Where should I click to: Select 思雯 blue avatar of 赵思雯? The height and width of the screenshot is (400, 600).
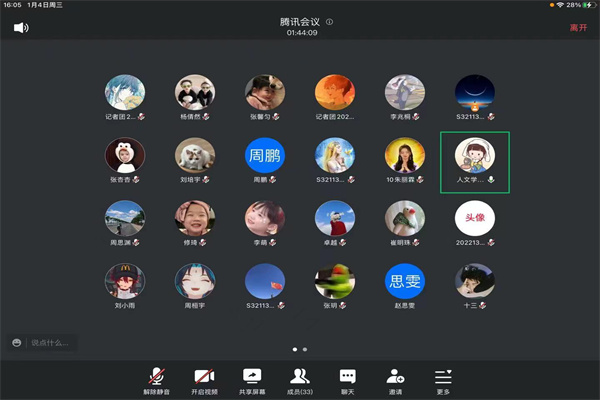[405, 282]
